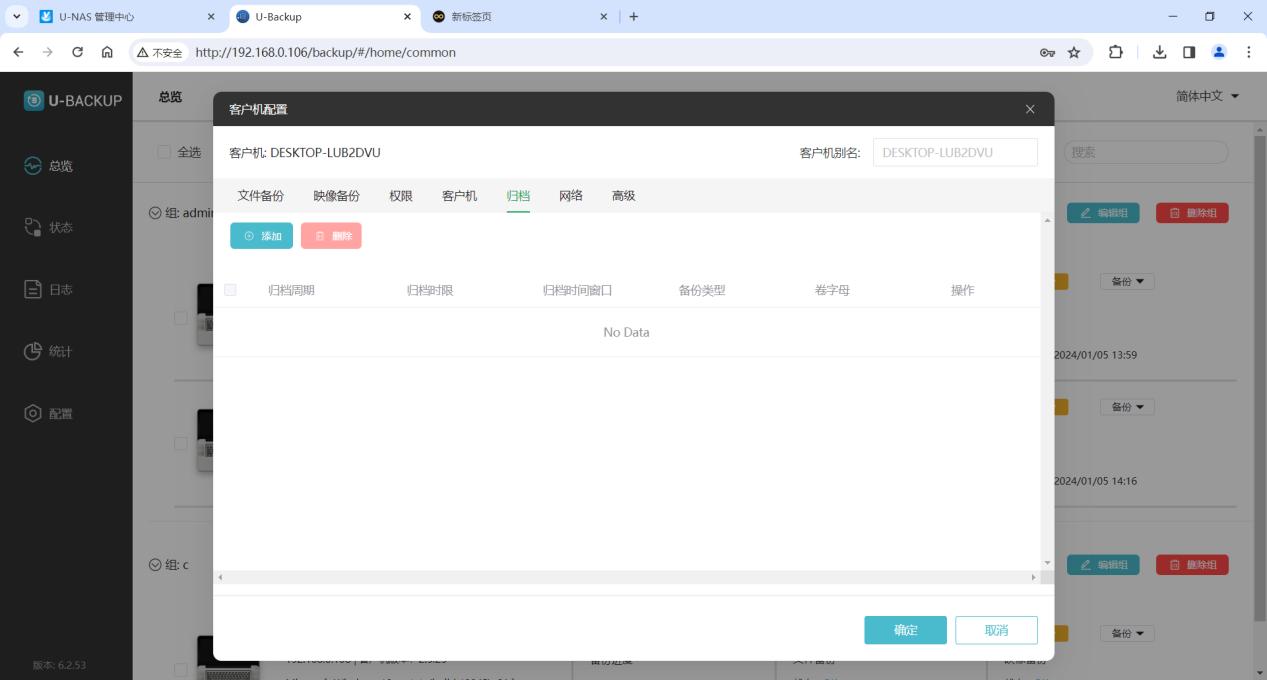Image resolution: width=1267 pixels, height=680 pixels.
Task: Open the 配置 settings sidebar icon
Action: (x=33, y=413)
